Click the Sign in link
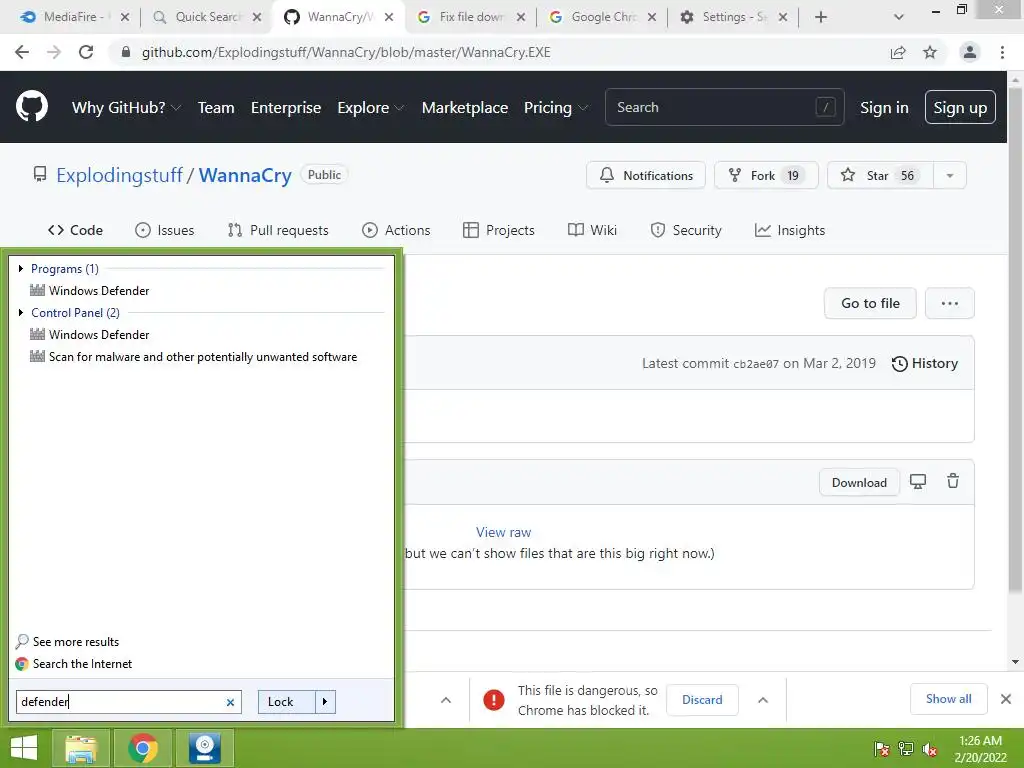Viewport: 1024px width, 768px height. [884, 108]
